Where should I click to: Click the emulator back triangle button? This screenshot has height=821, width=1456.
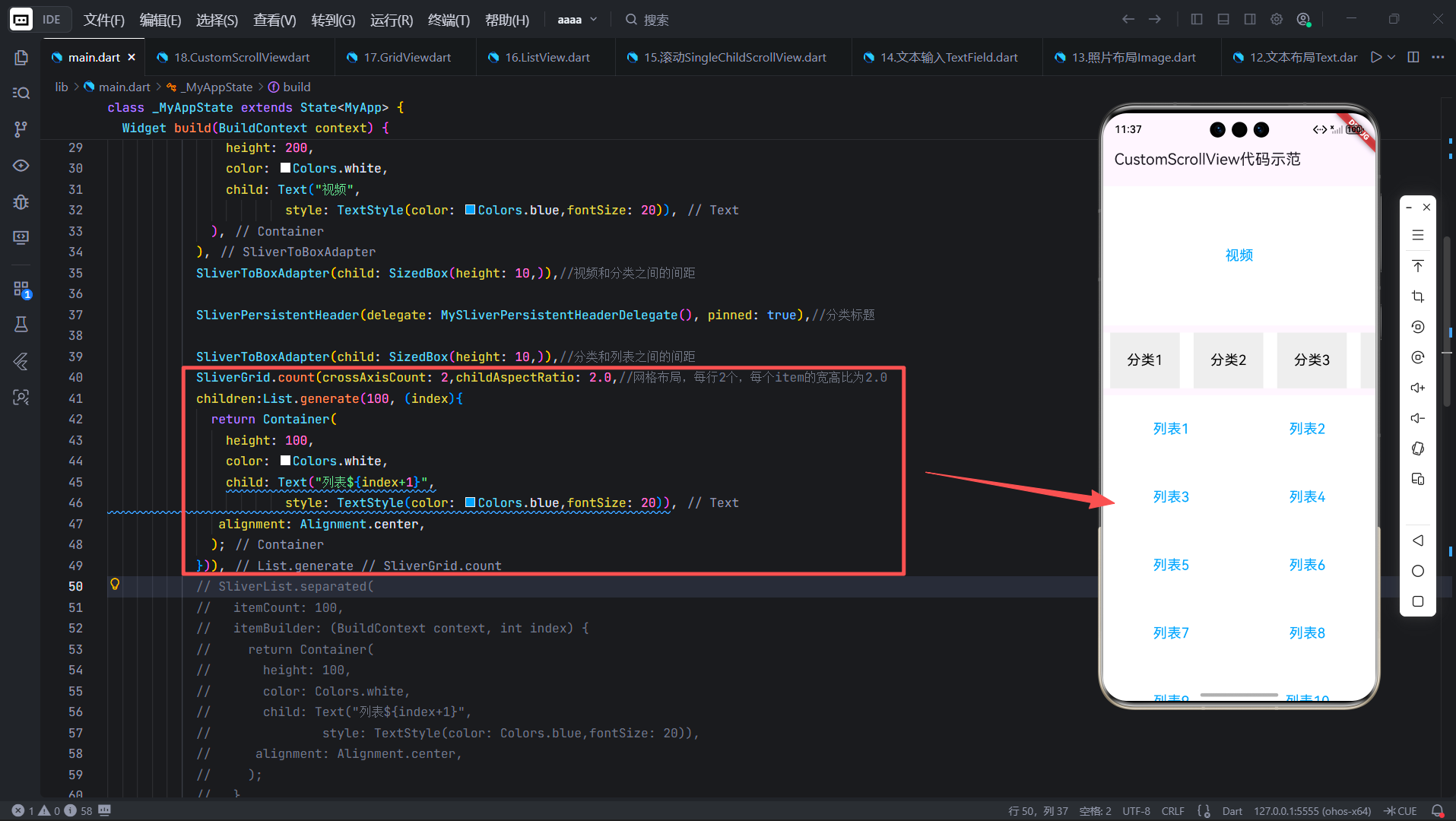1417,540
